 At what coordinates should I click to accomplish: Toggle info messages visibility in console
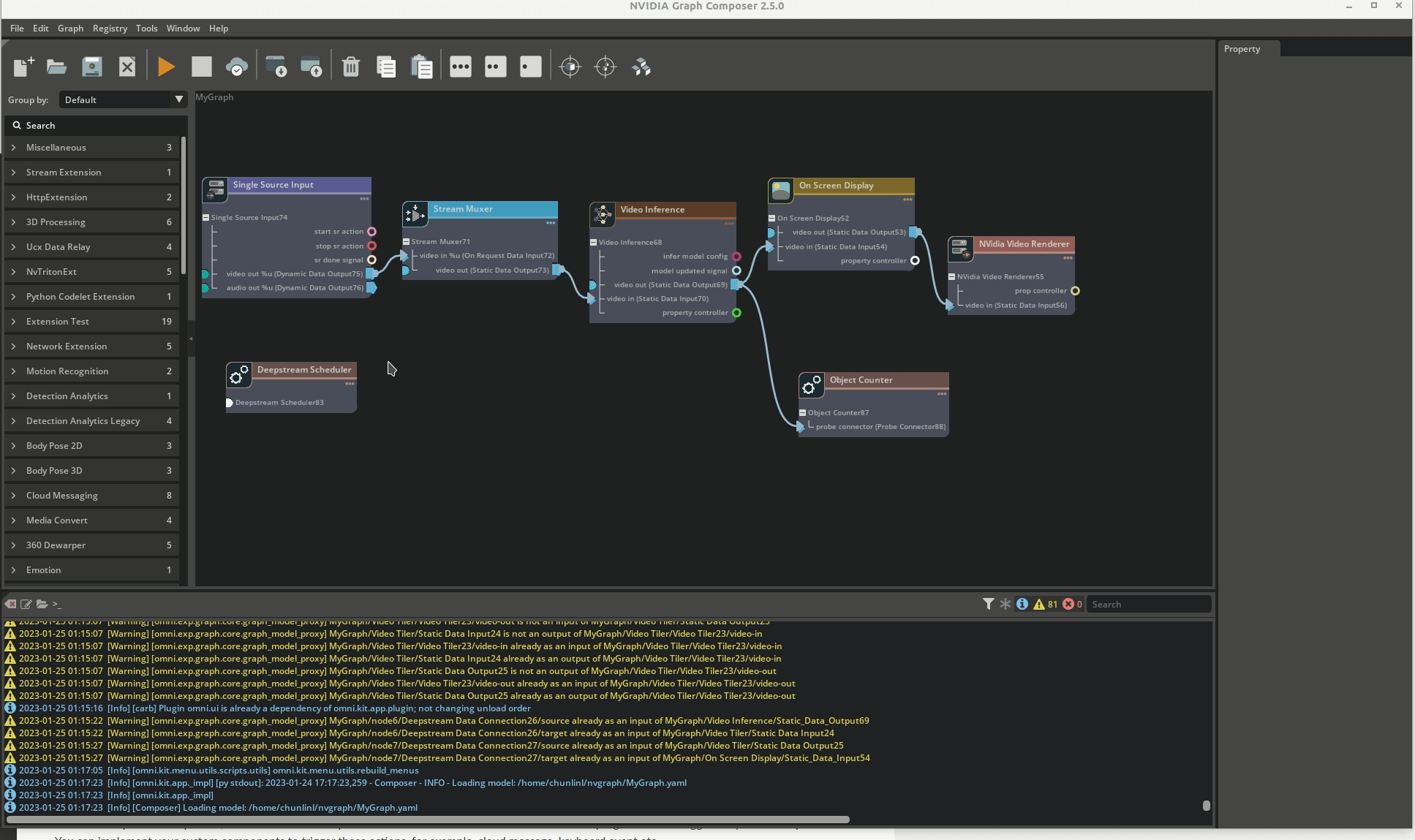1022,604
